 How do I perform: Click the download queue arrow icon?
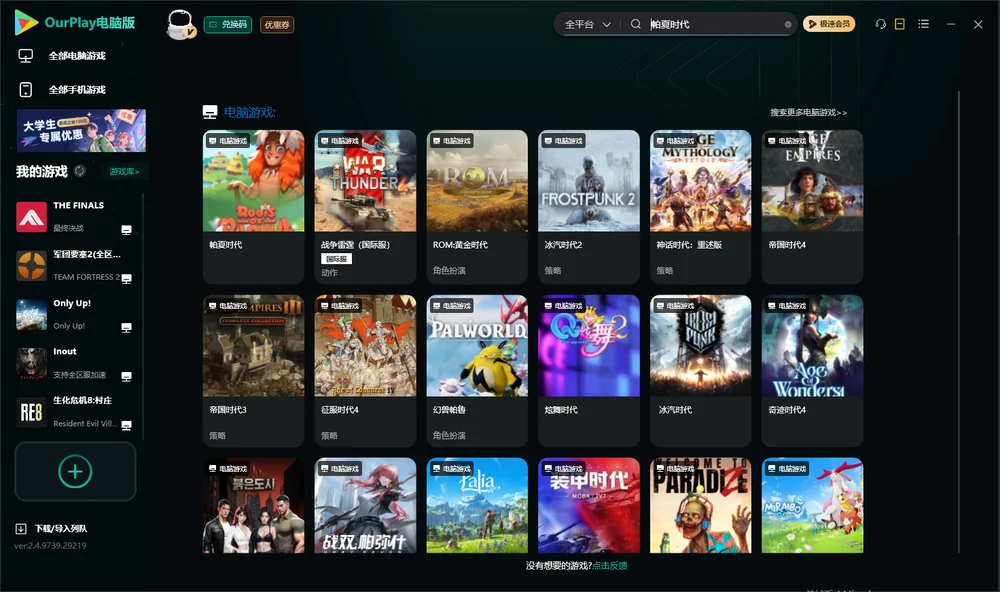(21, 529)
